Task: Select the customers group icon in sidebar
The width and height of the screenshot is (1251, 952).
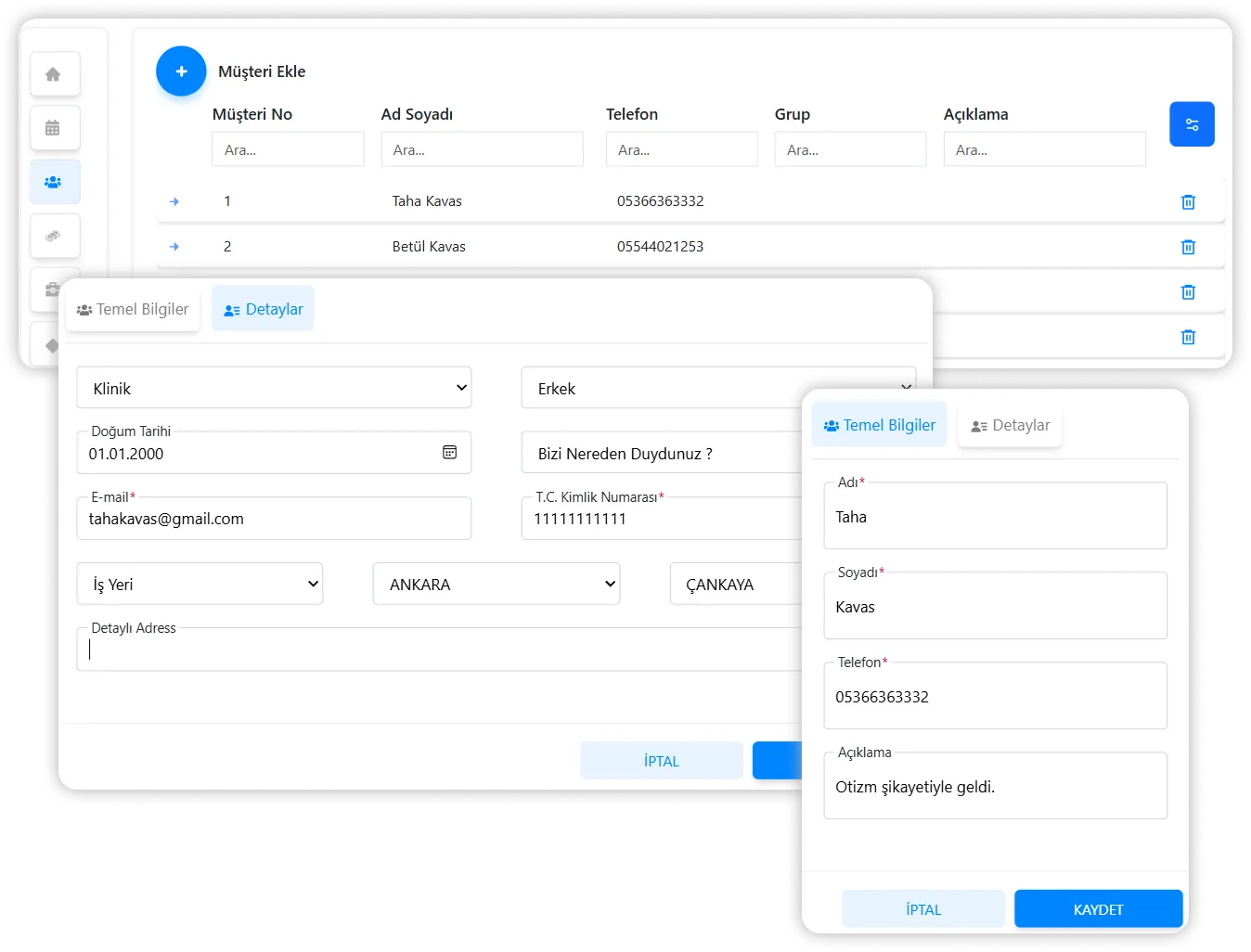Action: [54, 182]
